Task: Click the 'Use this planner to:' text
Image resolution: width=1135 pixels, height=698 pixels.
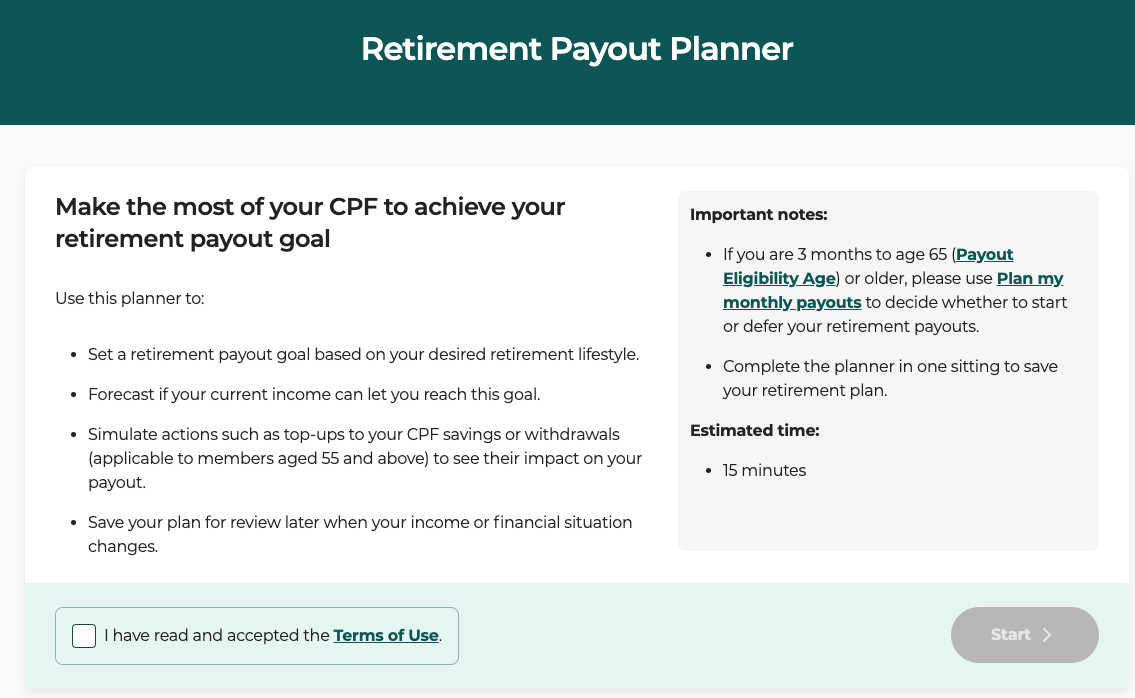Action: coord(130,298)
